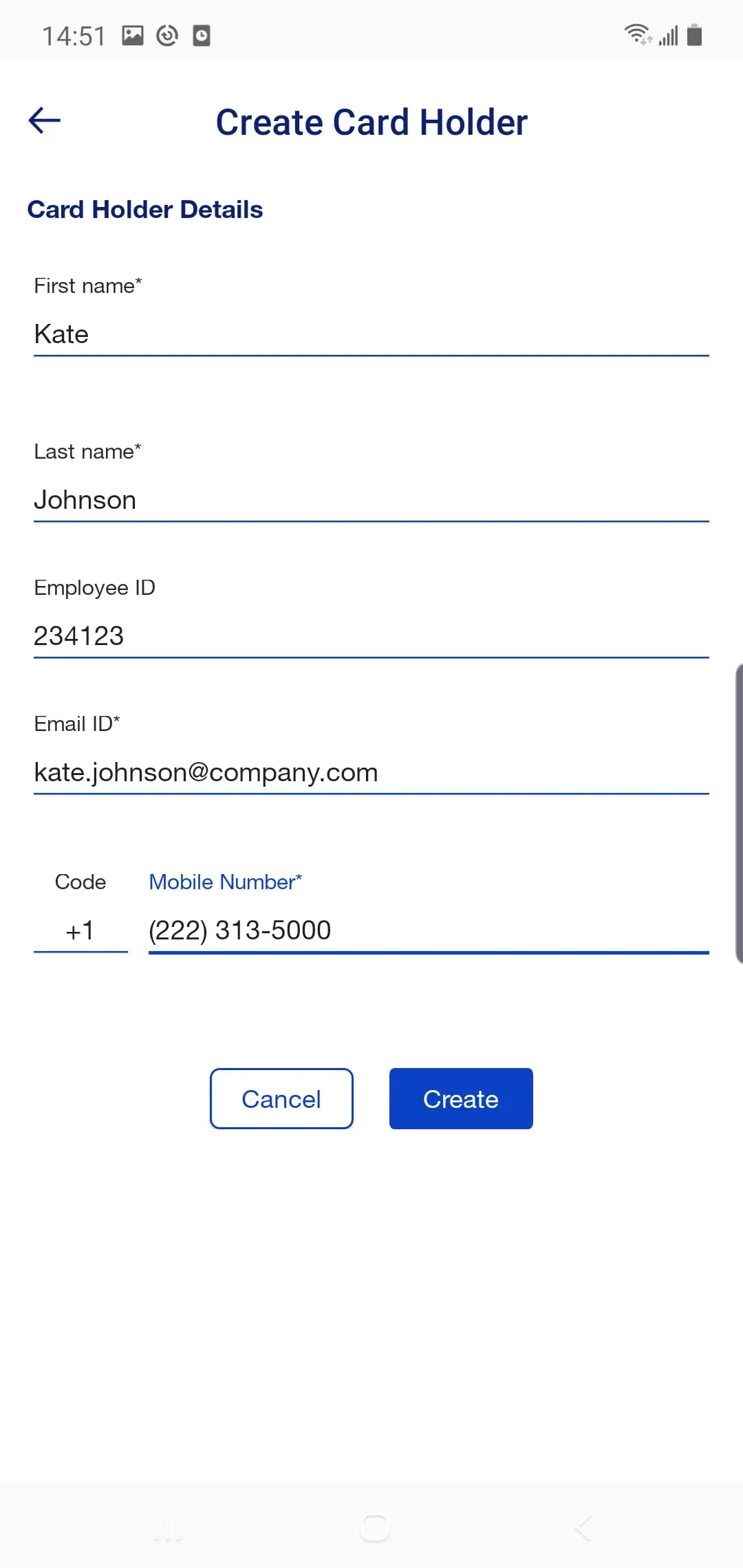Tap the Wi-Fi status icon

(637, 34)
